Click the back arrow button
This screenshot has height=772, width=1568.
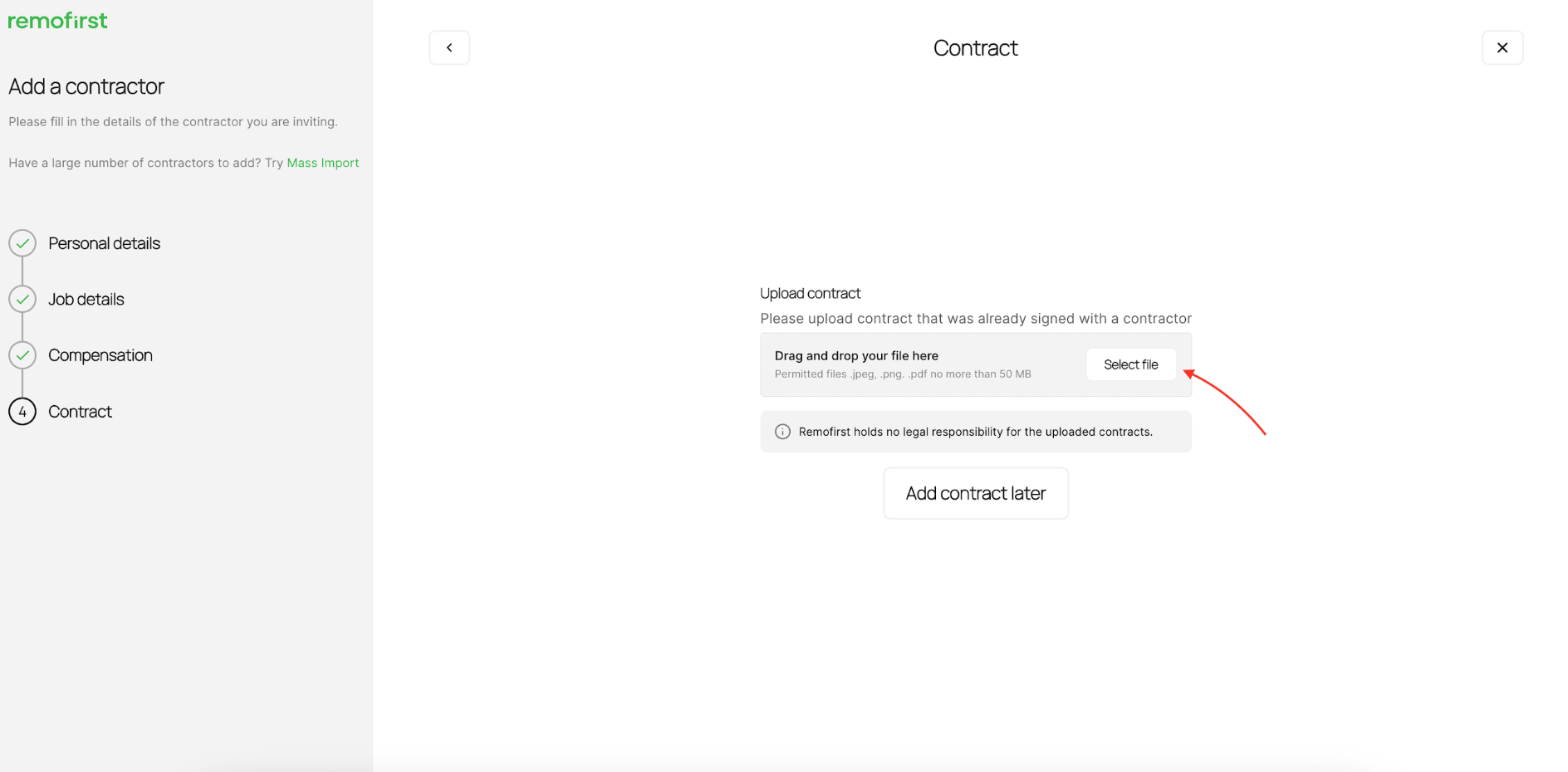coord(449,47)
